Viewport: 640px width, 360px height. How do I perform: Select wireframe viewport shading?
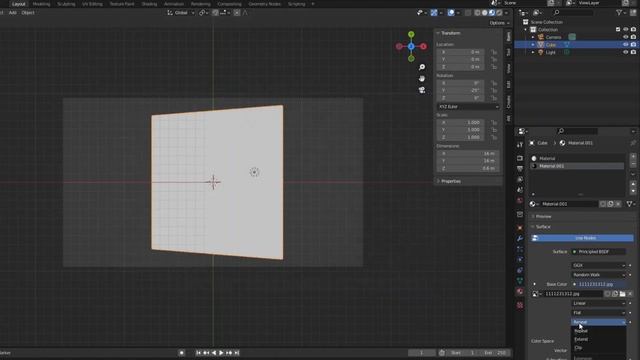(x=477, y=13)
